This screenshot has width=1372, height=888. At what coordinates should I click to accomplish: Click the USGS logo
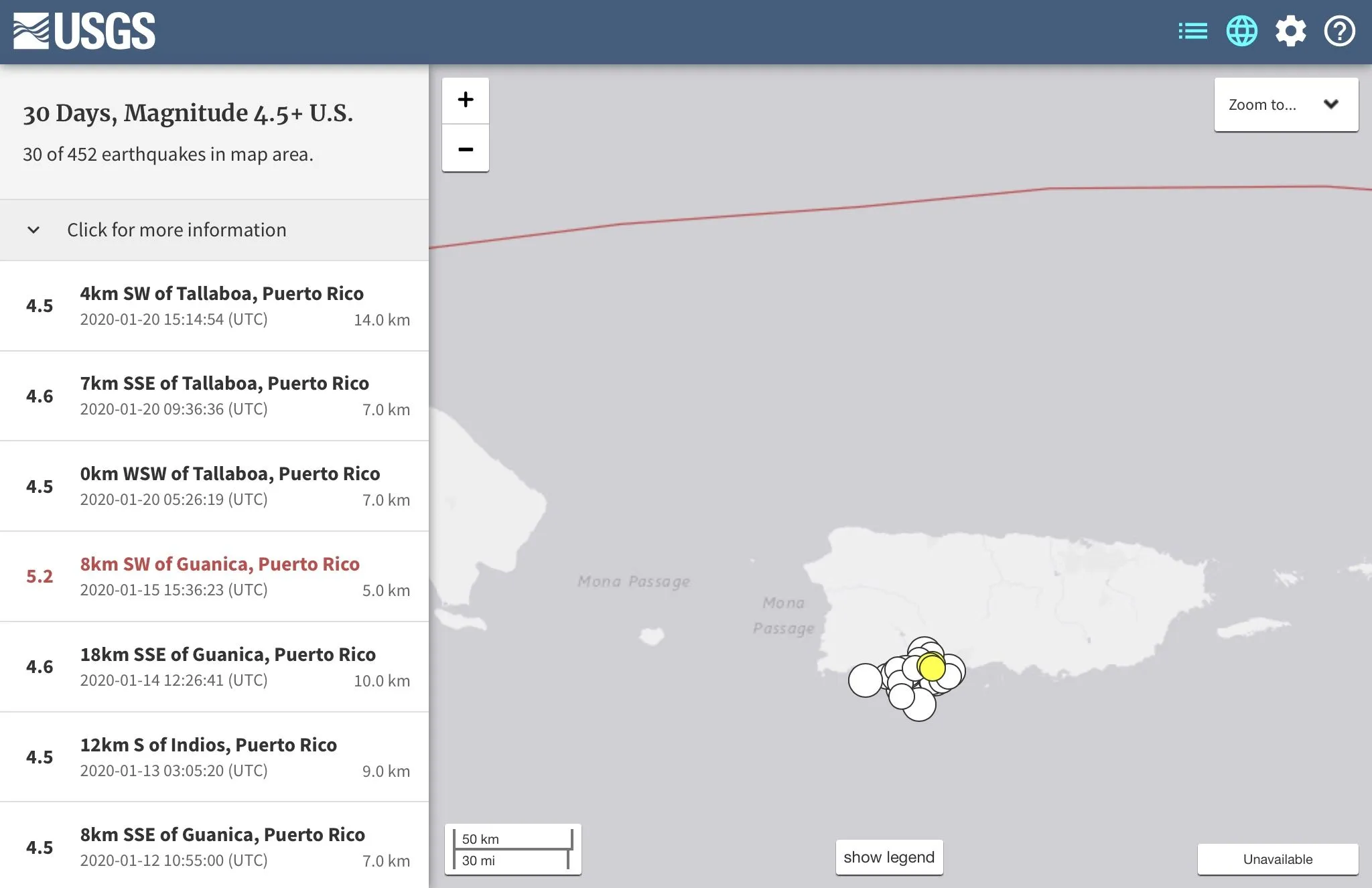pos(84,31)
